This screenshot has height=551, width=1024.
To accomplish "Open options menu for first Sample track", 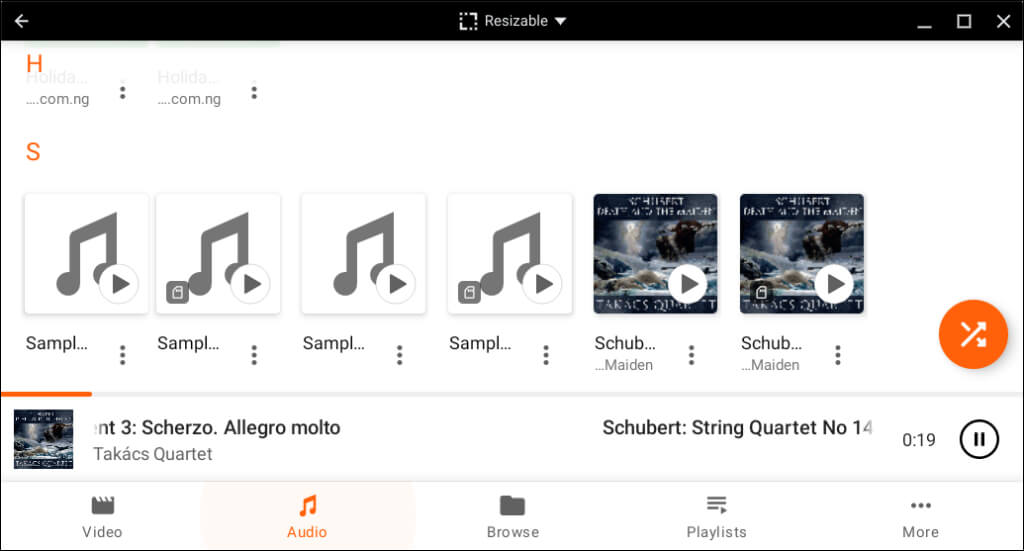I will 123,354.
